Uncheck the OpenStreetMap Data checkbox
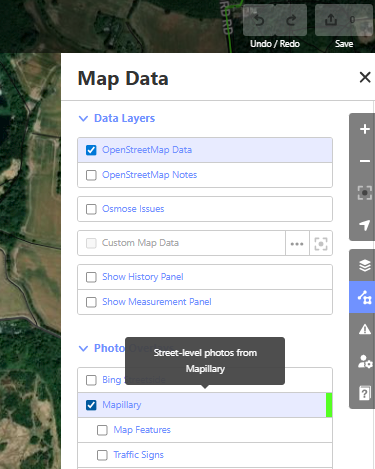Screen dimensions: 375x469 coord(91,150)
